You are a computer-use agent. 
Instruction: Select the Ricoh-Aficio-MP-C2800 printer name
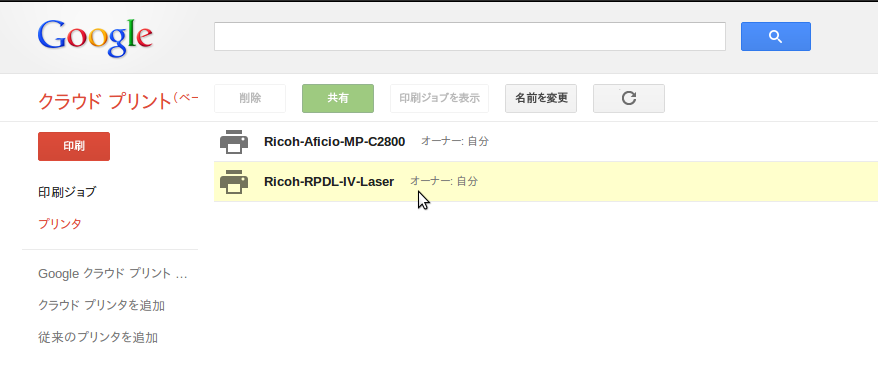click(334, 142)
